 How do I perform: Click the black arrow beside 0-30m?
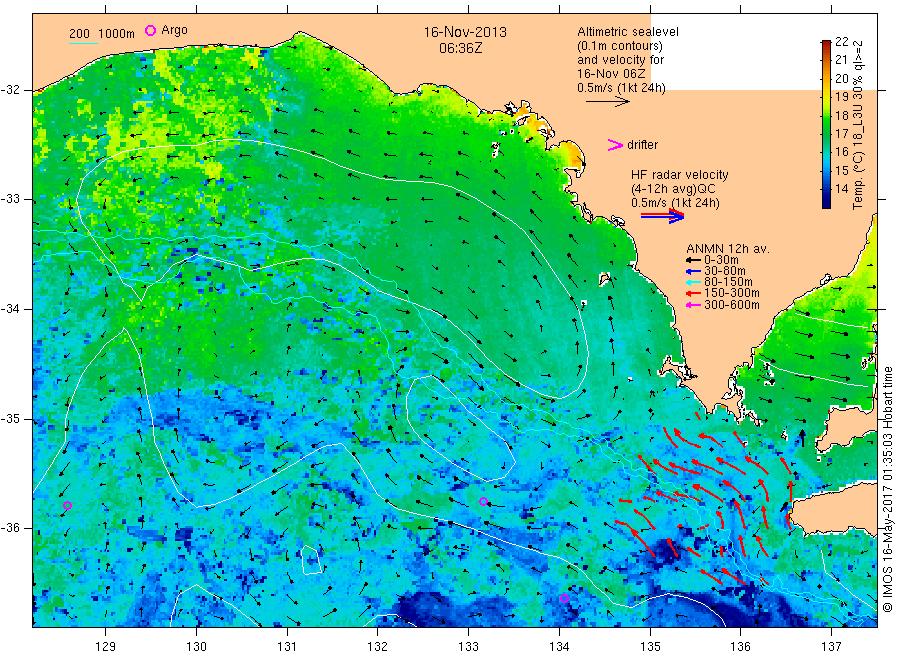click(693, 261)
